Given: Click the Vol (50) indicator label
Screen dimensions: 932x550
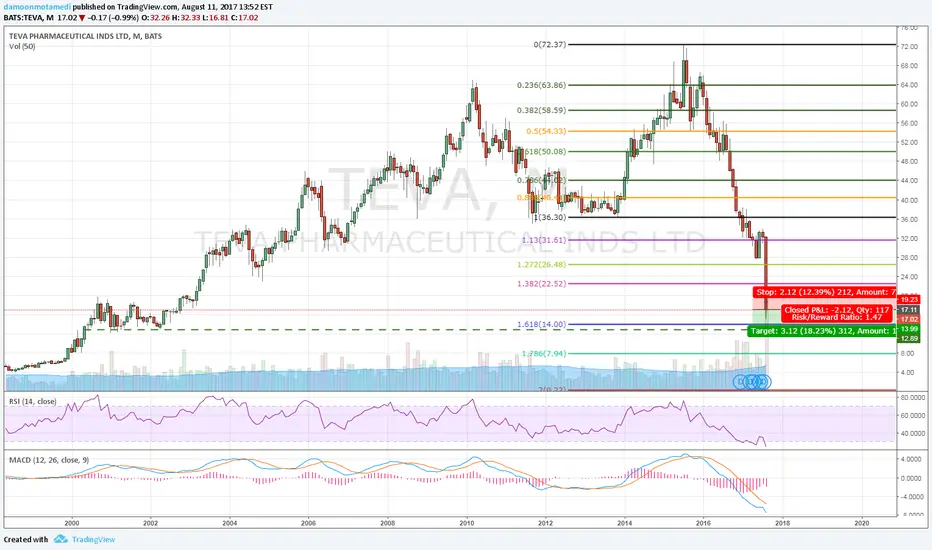Looking at the screenshot, I should tap(22, 46).
